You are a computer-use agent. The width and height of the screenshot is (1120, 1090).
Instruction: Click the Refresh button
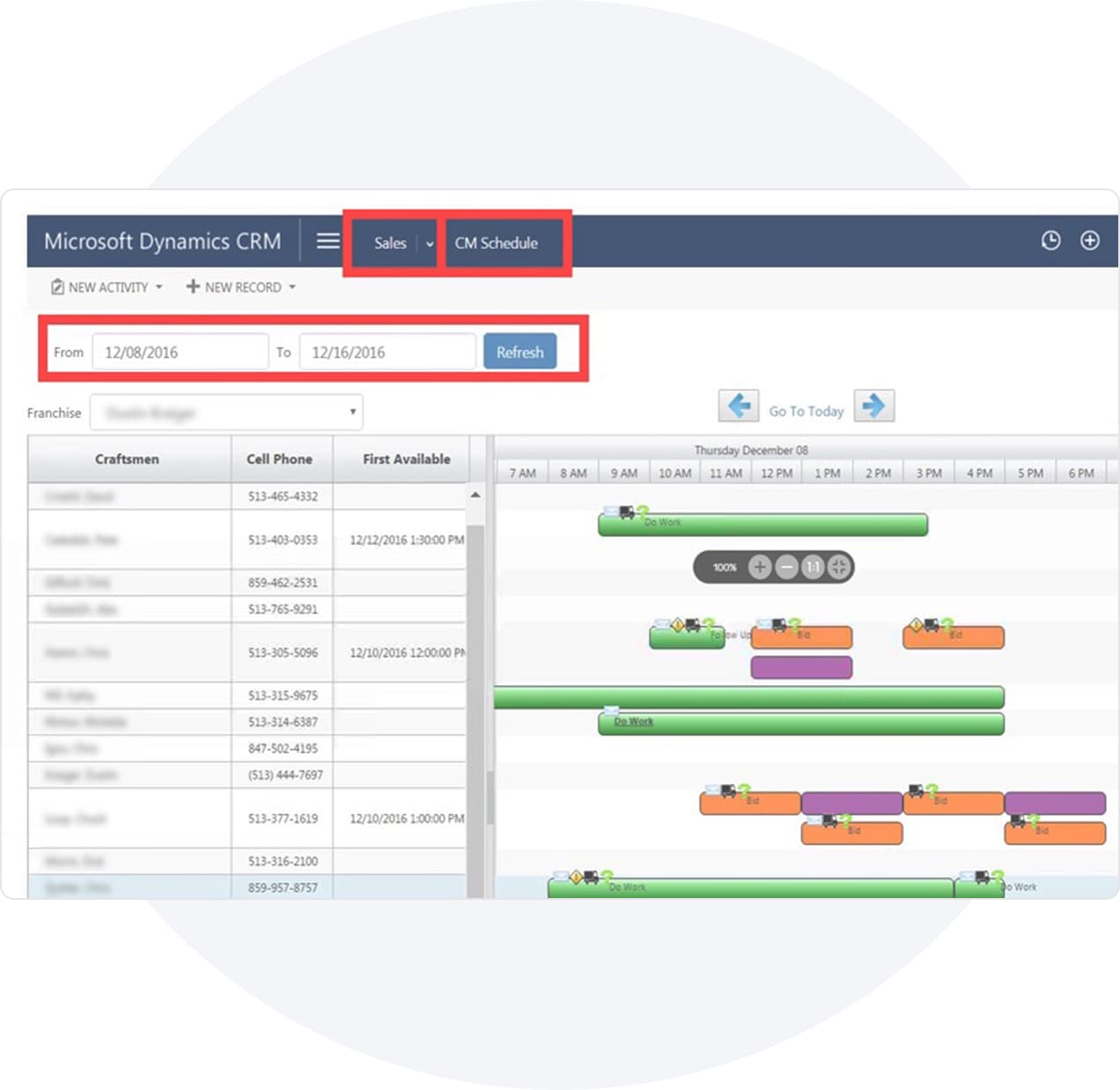(519, 352)
